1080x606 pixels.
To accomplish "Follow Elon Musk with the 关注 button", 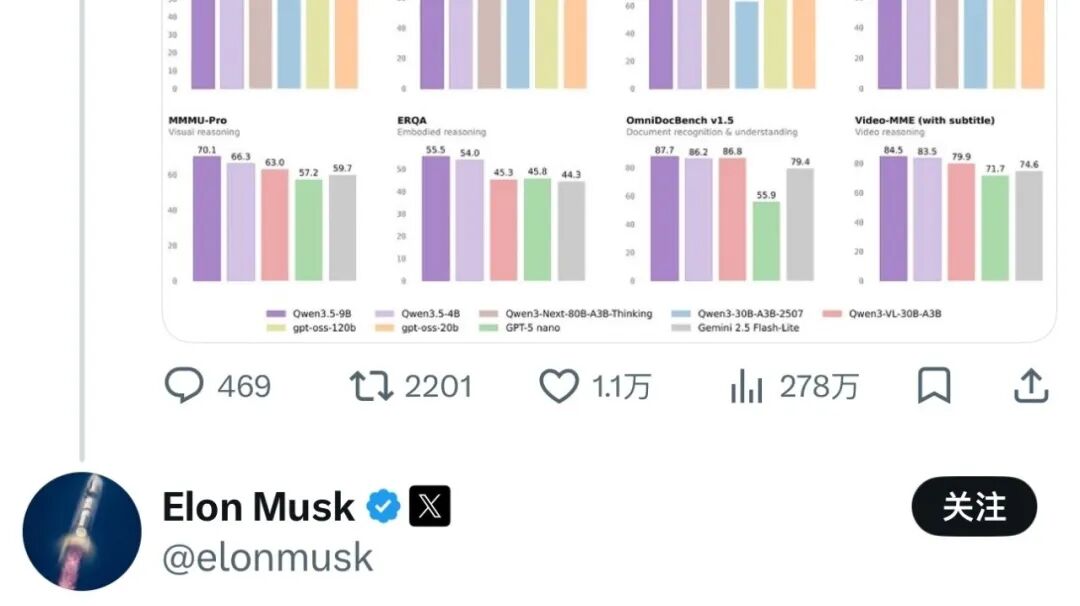I will [x=974, y=506].
